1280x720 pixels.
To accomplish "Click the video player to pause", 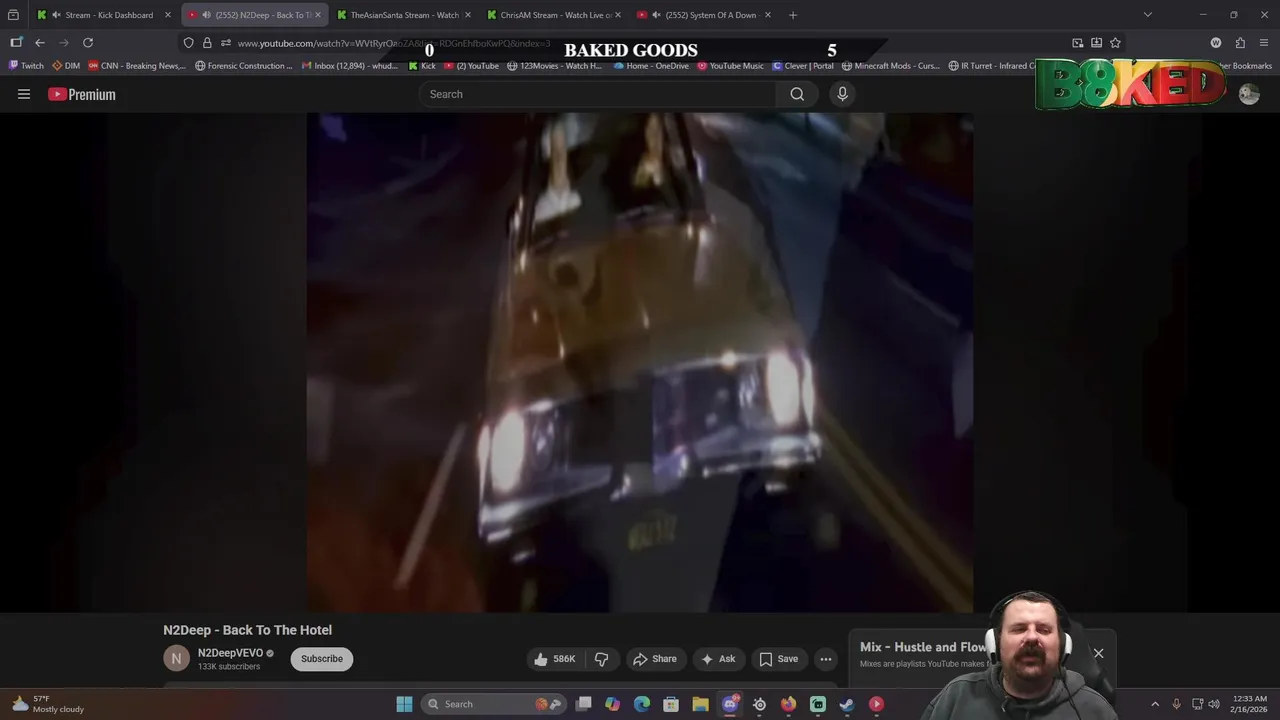I will coord(640,362).
